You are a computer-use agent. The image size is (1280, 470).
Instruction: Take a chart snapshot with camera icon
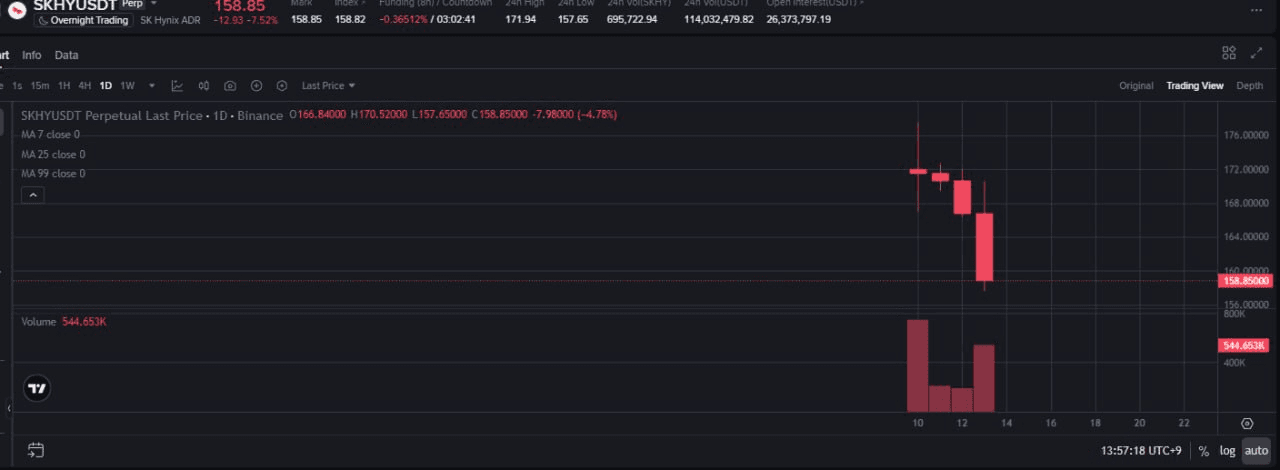pyautogui.click(x=230, y=86)
